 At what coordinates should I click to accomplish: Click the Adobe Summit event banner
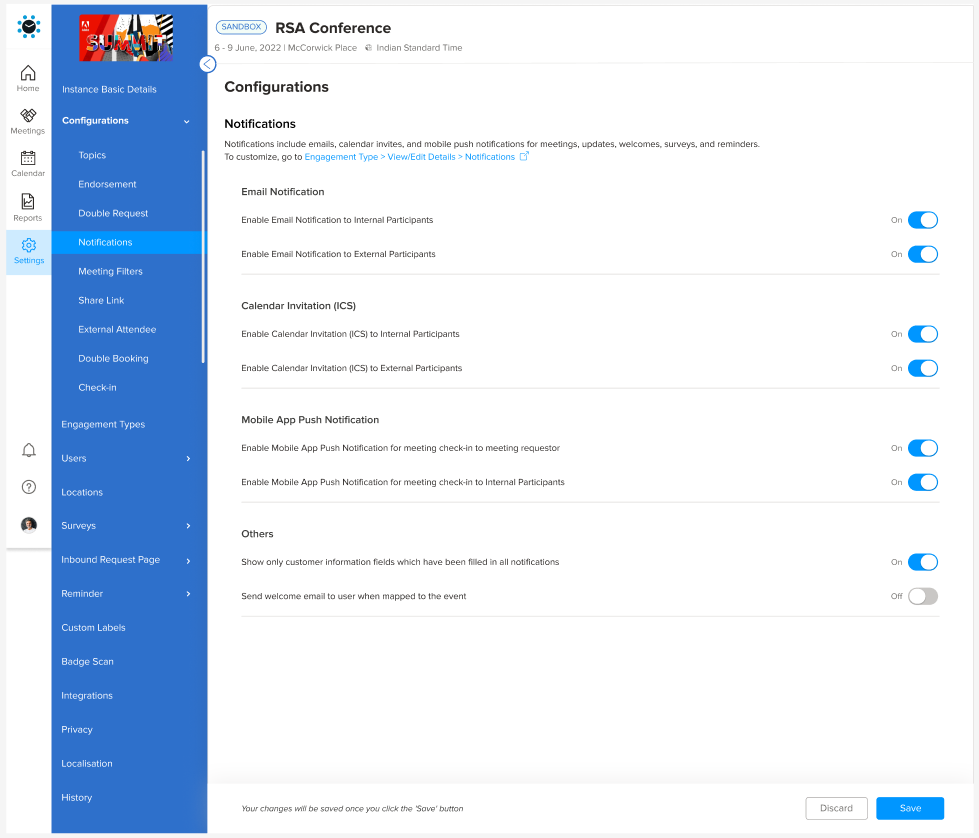(126, 37)
